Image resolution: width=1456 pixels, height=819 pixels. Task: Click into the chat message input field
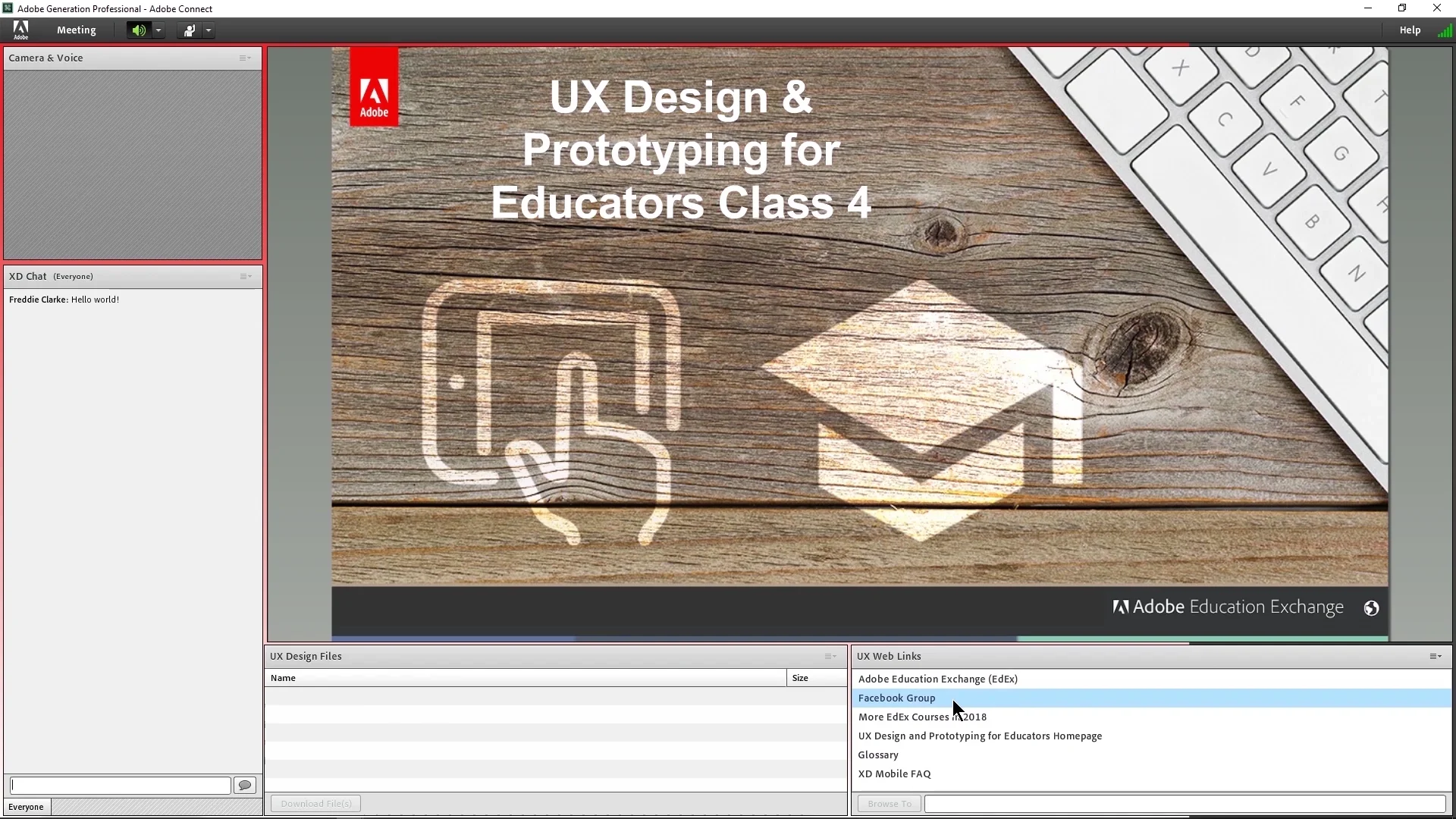120,785
